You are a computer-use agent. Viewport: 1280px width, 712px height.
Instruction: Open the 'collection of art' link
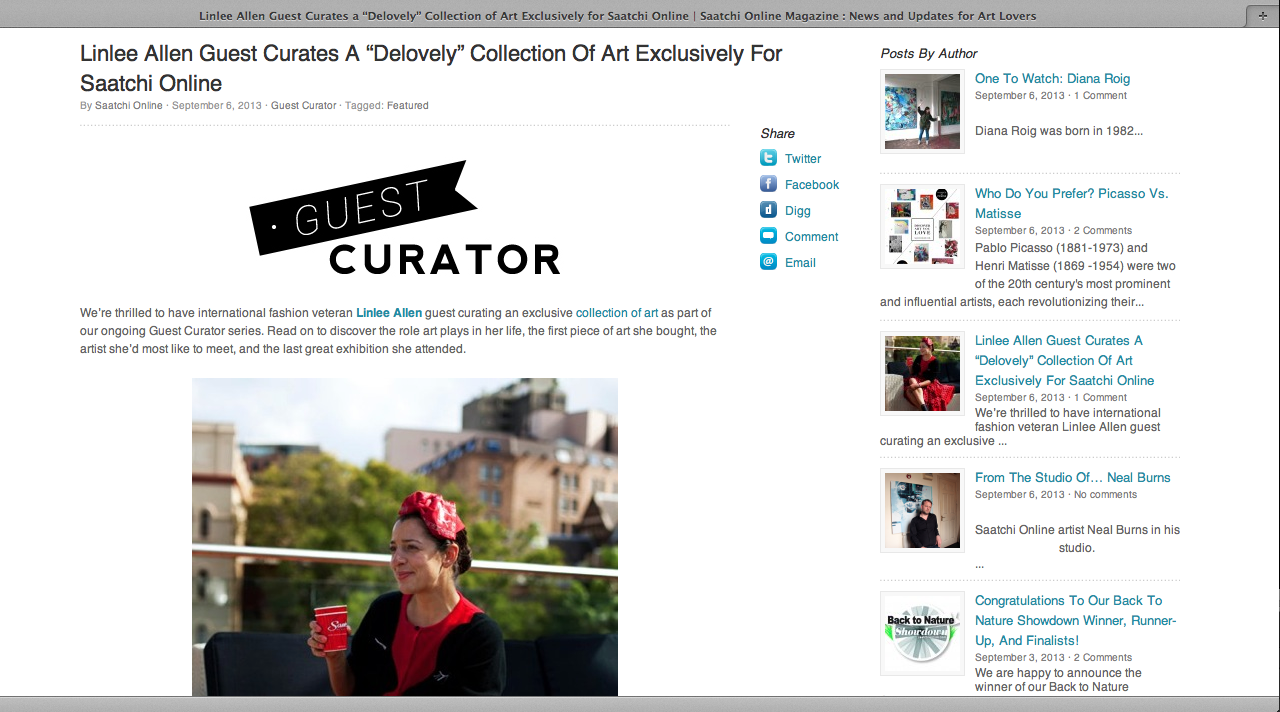tap(617, 313)
